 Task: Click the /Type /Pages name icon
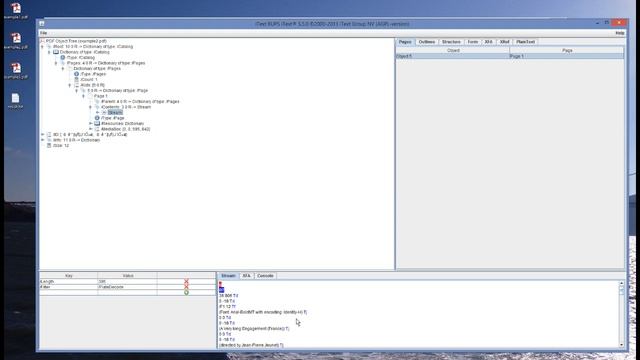tap(76, 74)
